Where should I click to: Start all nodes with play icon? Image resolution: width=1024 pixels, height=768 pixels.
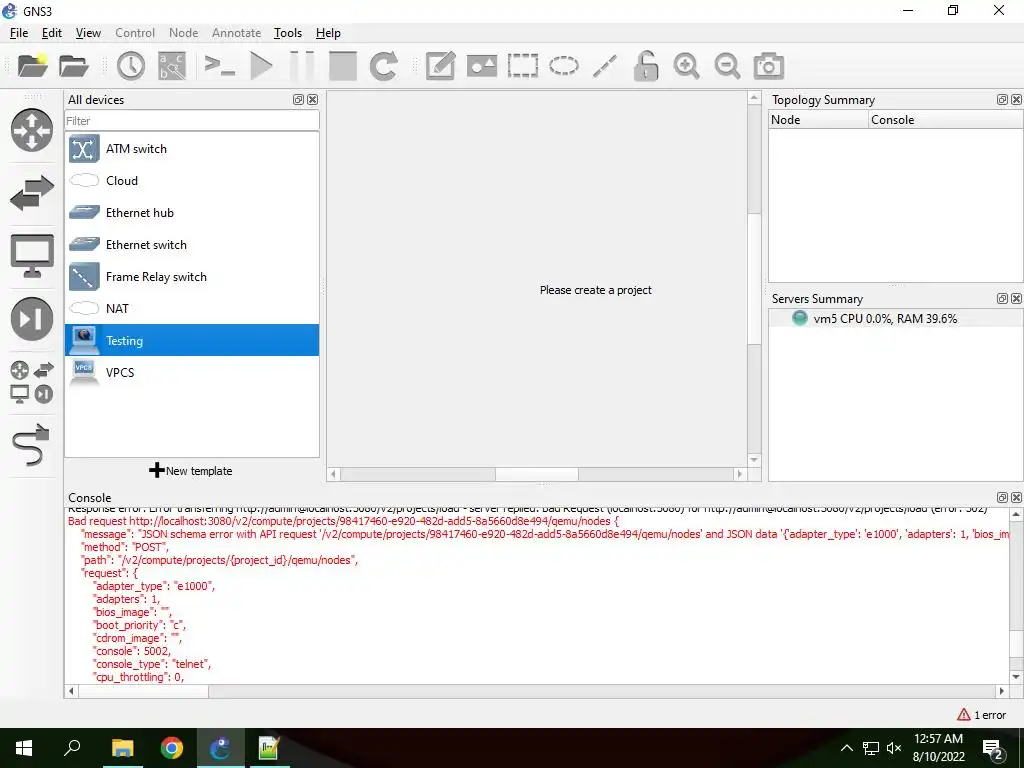tap(261, 65)
